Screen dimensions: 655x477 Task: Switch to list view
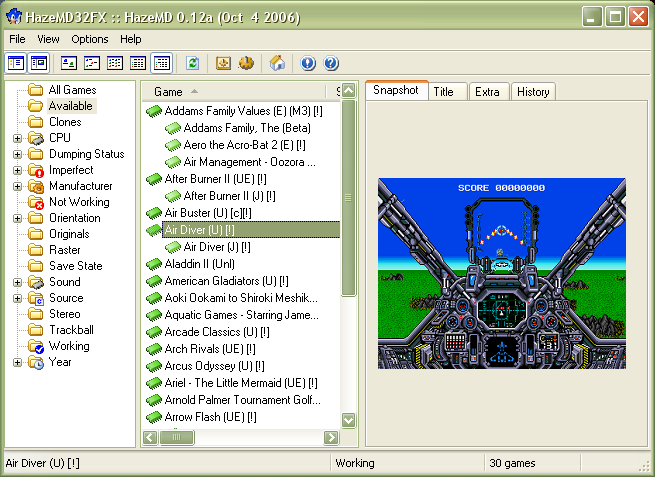pos(115,63)
